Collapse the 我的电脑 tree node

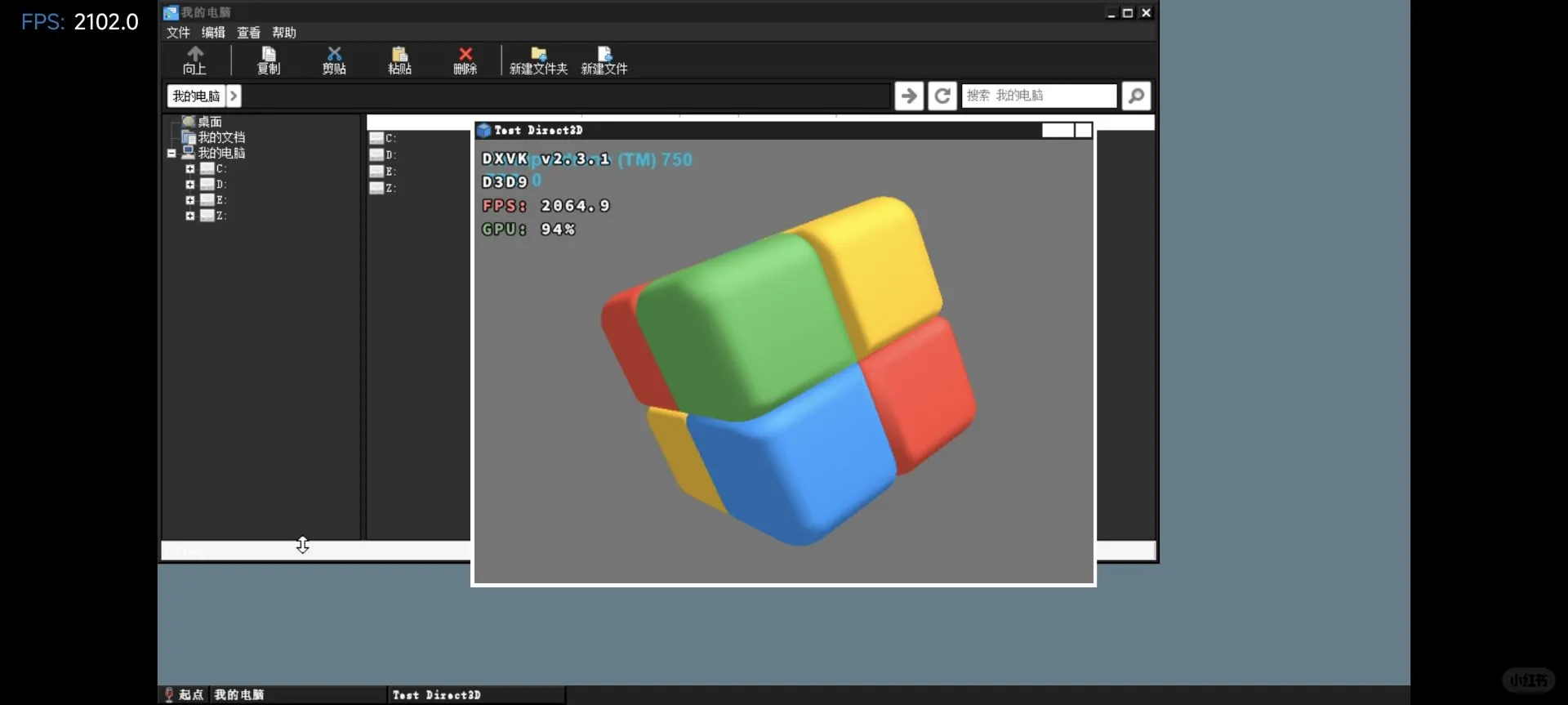click(x=171, y=153)
